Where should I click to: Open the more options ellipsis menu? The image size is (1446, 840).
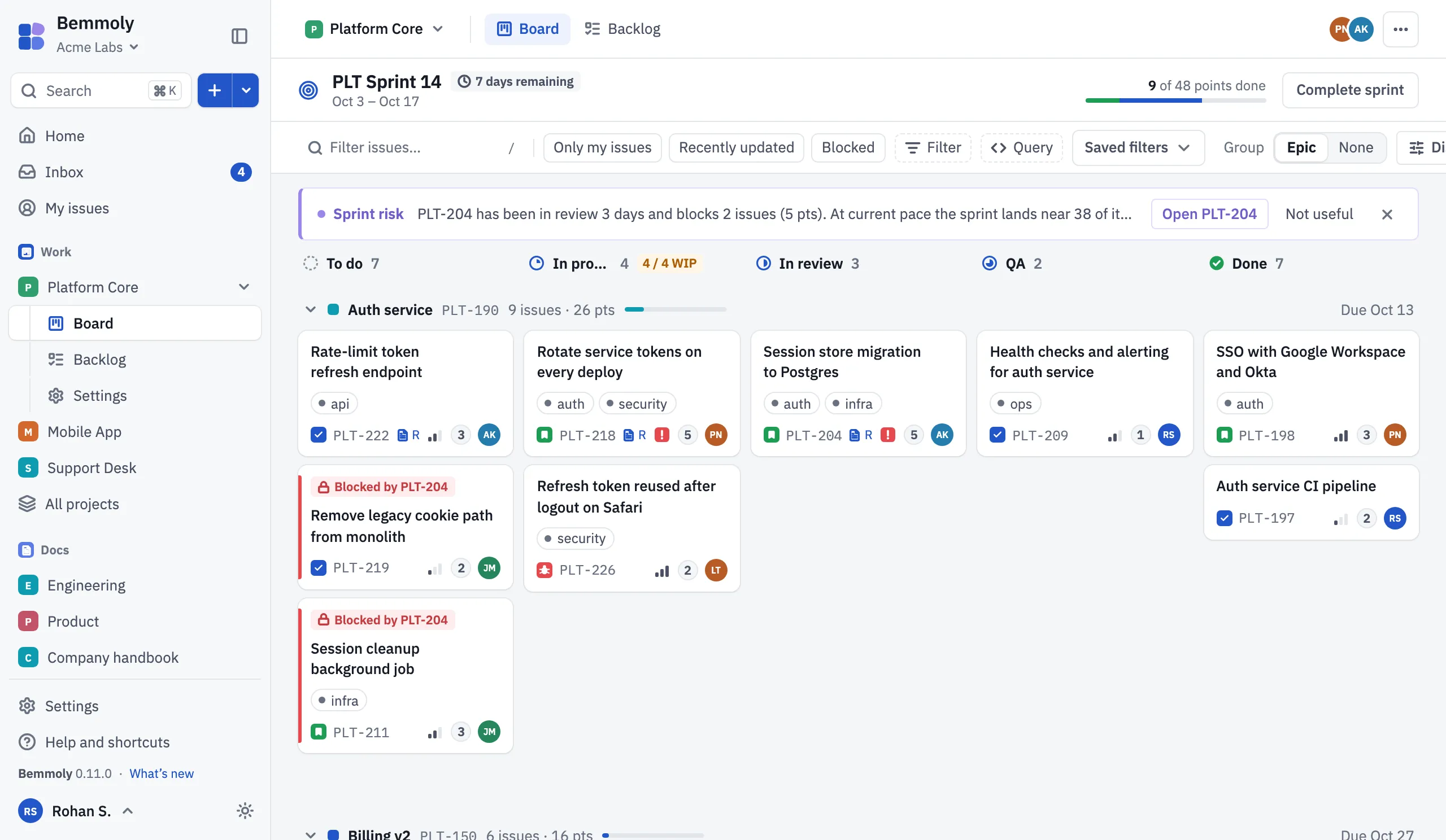pyautogui.click(x=1400, y=29)
